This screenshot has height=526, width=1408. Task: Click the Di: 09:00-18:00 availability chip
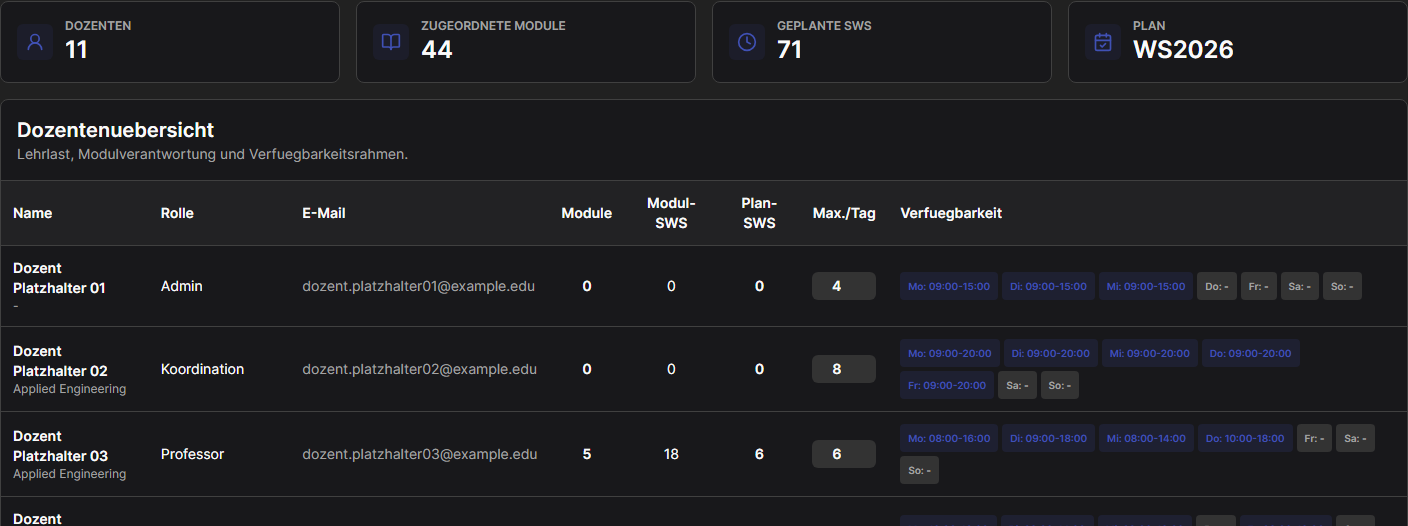[1048, 438]
